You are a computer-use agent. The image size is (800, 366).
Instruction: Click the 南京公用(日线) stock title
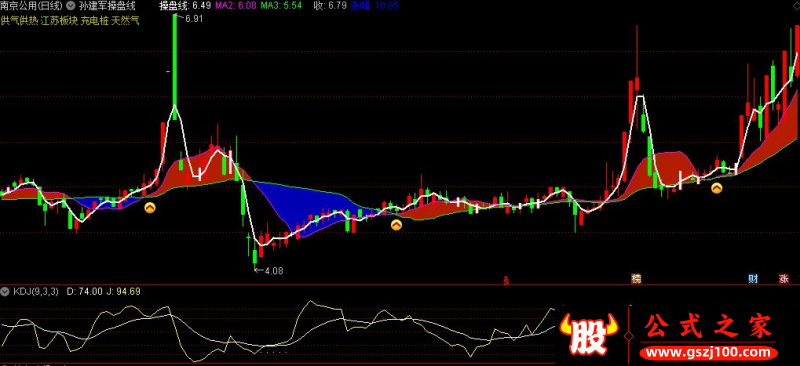coord(32,6)
